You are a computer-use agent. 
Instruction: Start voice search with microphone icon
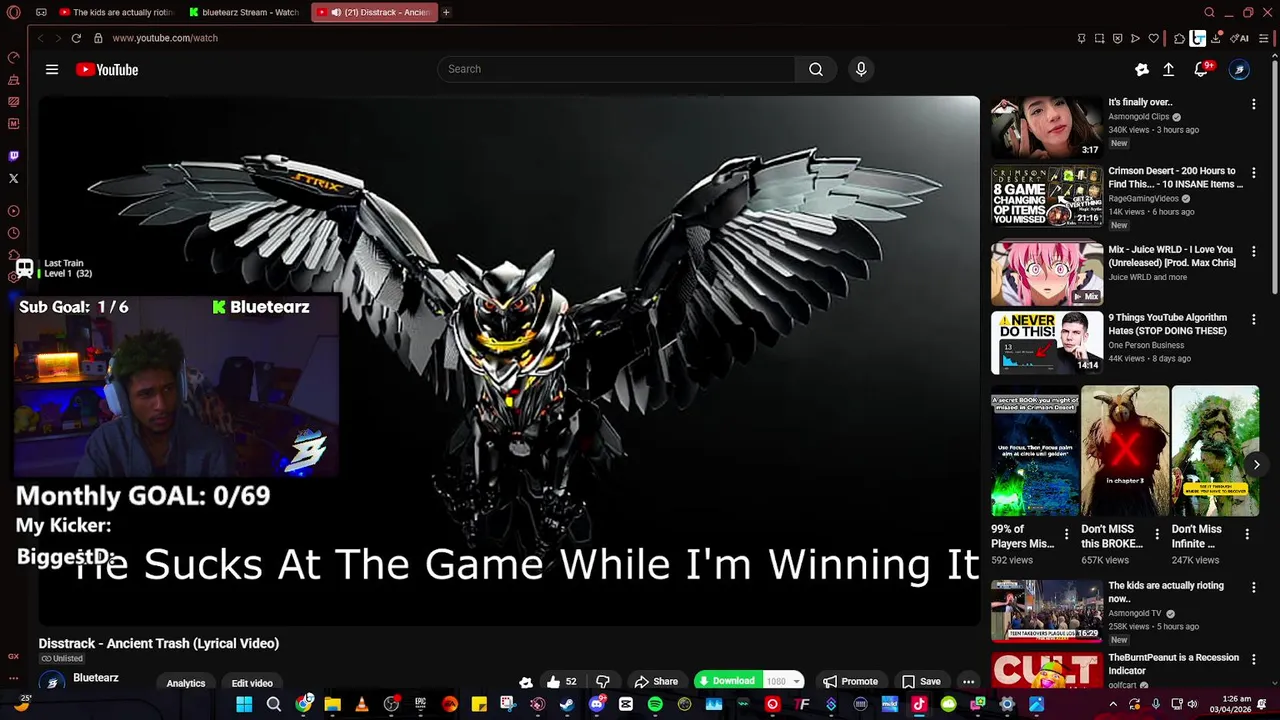pyautogui.click(x=861, y=69)
